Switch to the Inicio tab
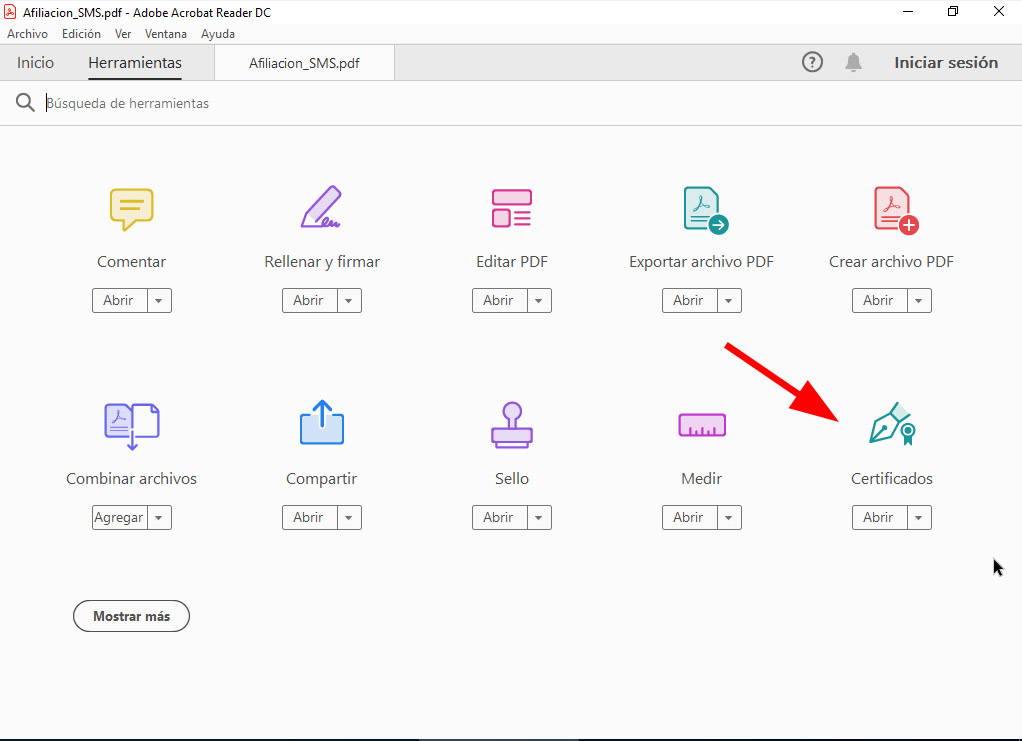 35,63
